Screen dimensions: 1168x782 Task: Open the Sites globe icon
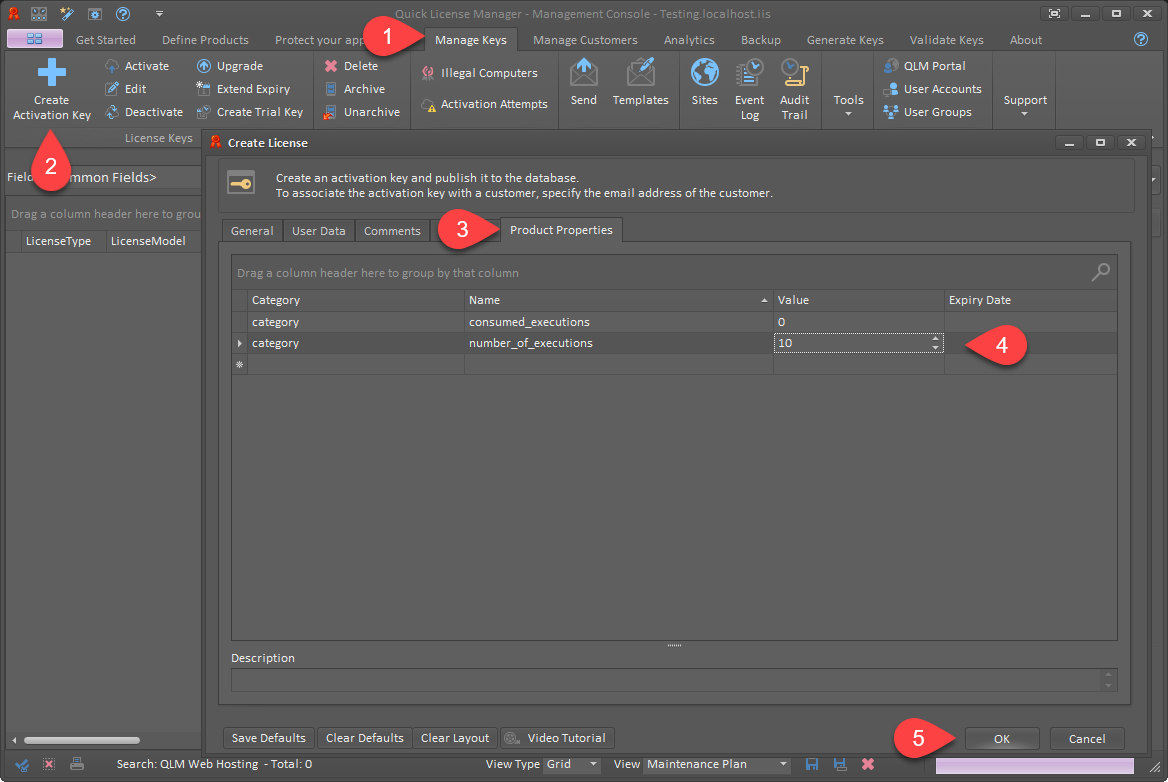[x=704, y=72]
